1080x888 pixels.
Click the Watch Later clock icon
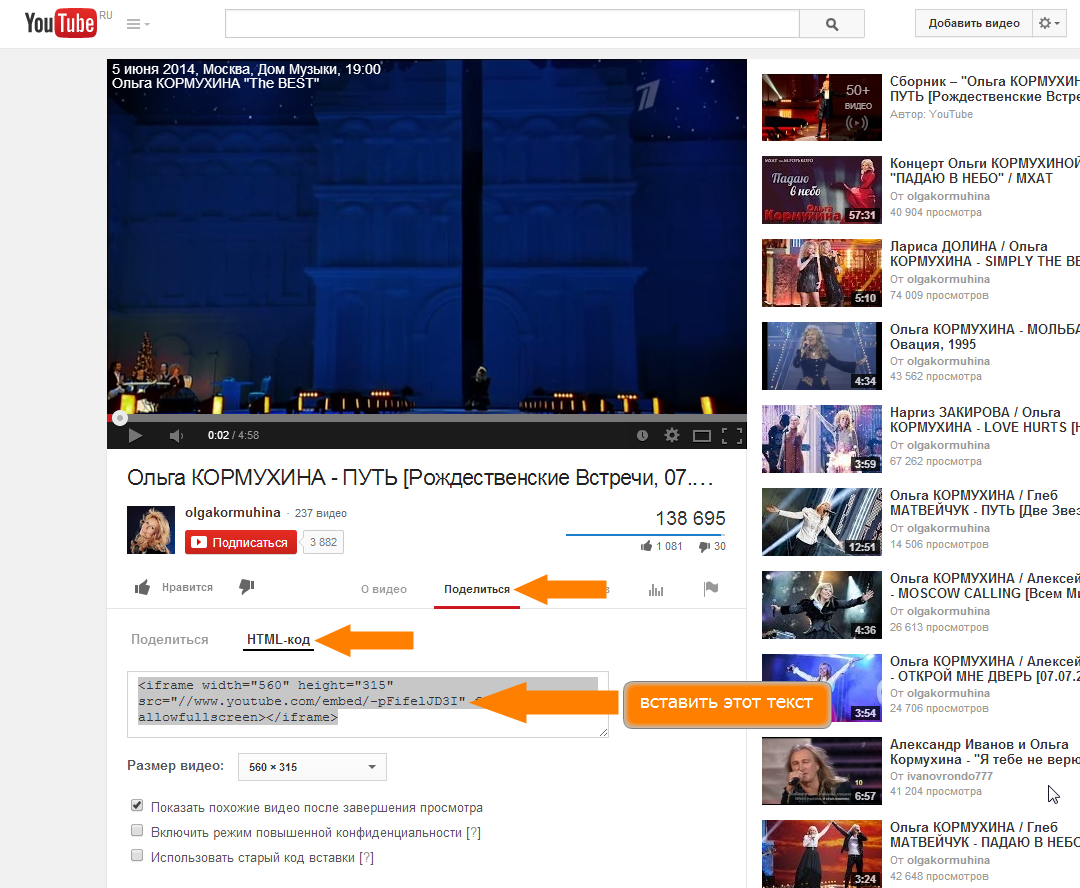click(642, 435)
